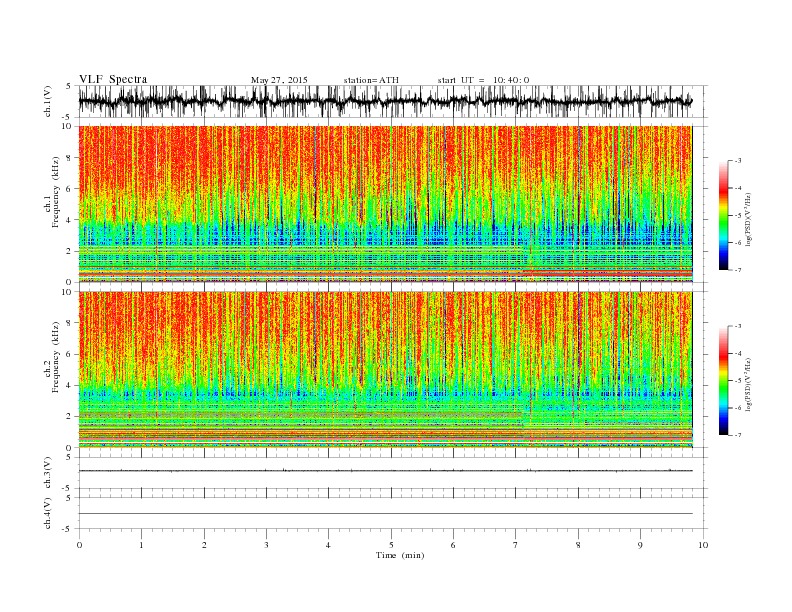Click the time axis tick label "4"
Image resolution: width=792 pixels, height=612 pixels.
tap(328, 545)
